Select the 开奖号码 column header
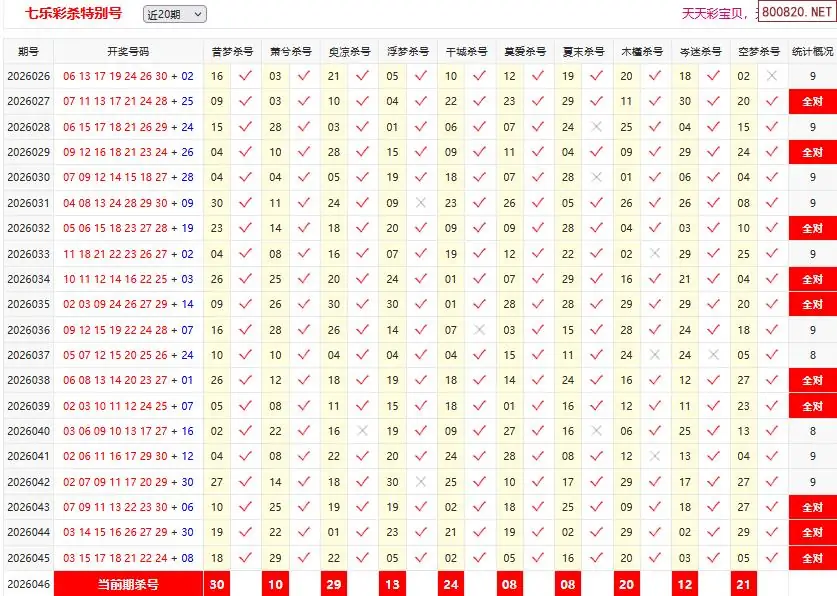 click(x=128, y=51)
